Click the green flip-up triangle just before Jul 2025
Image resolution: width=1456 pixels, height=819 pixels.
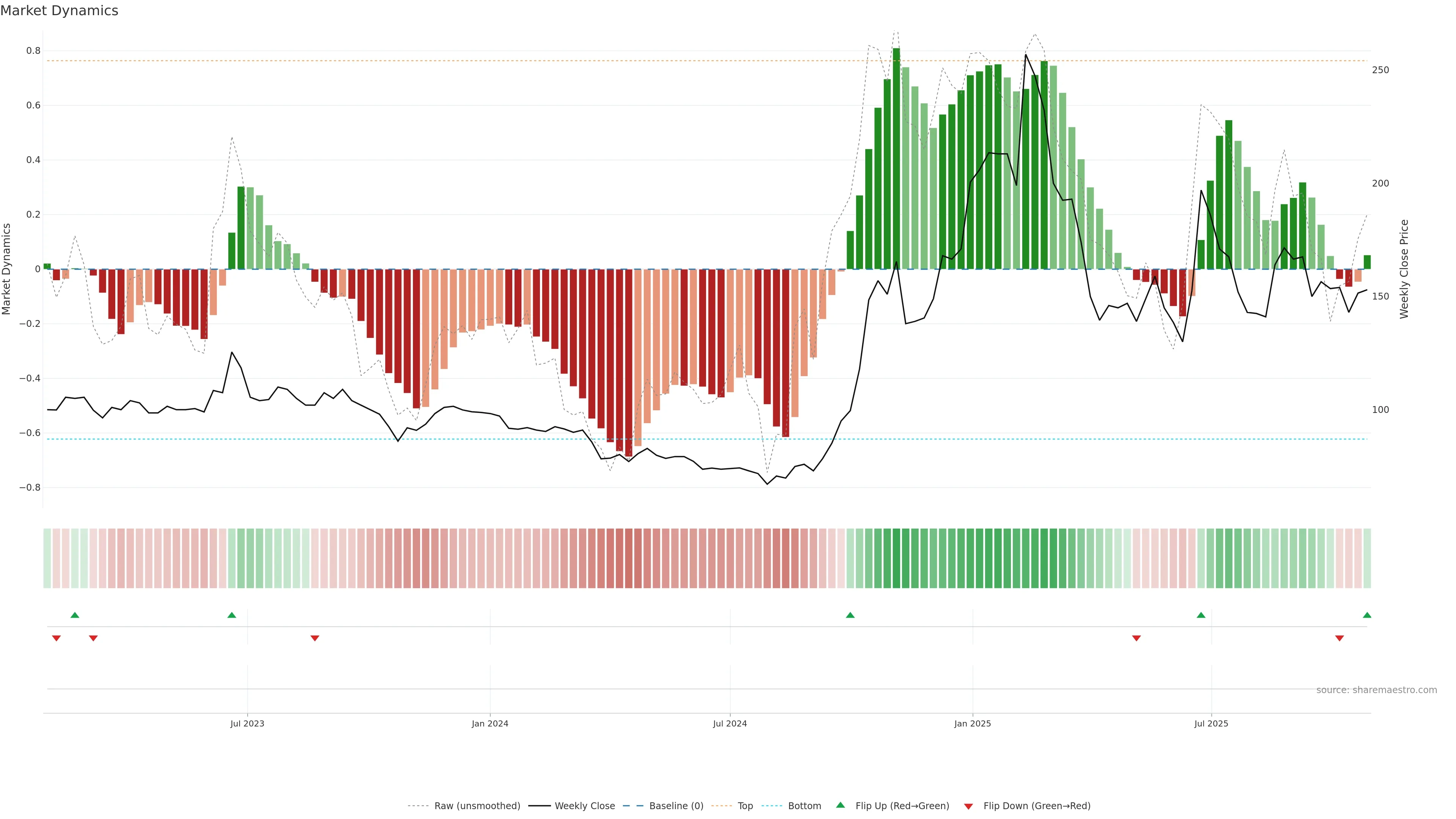coord(1201,615)
